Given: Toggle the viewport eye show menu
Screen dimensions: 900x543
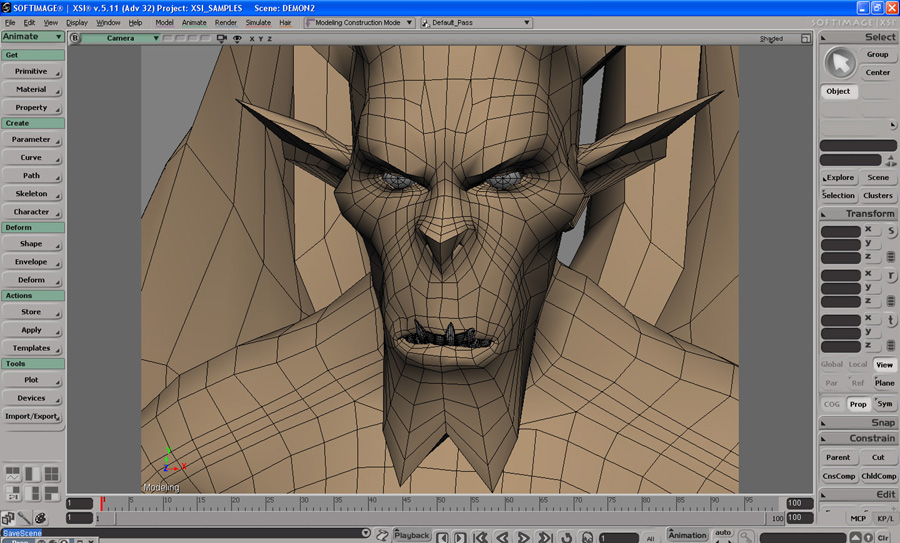Looking at the screenshot, I should pos(237,38).
